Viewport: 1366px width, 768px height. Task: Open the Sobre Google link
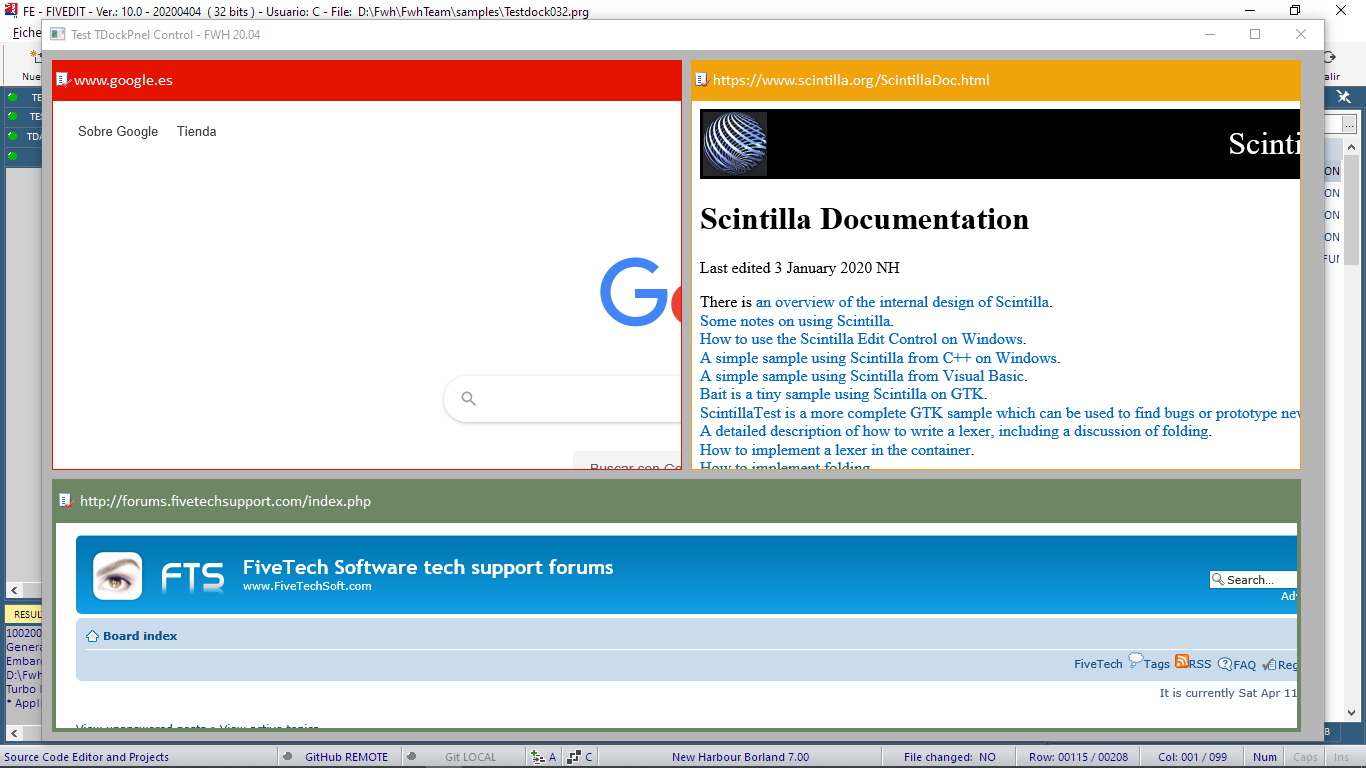(x=118, y=131)
